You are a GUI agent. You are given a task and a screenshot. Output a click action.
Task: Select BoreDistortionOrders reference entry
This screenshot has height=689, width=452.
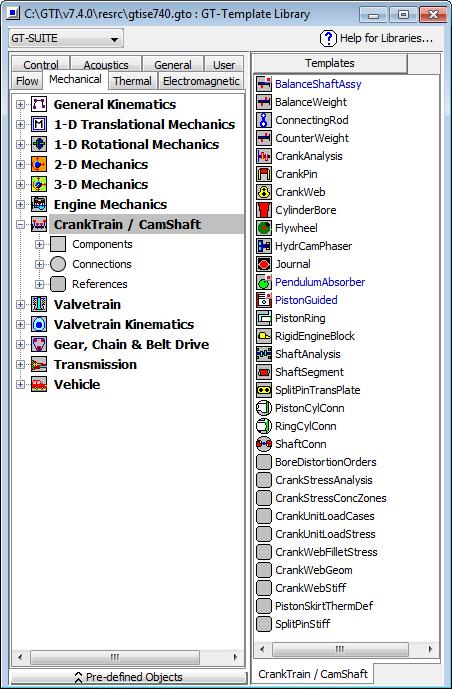pos(325,462)
